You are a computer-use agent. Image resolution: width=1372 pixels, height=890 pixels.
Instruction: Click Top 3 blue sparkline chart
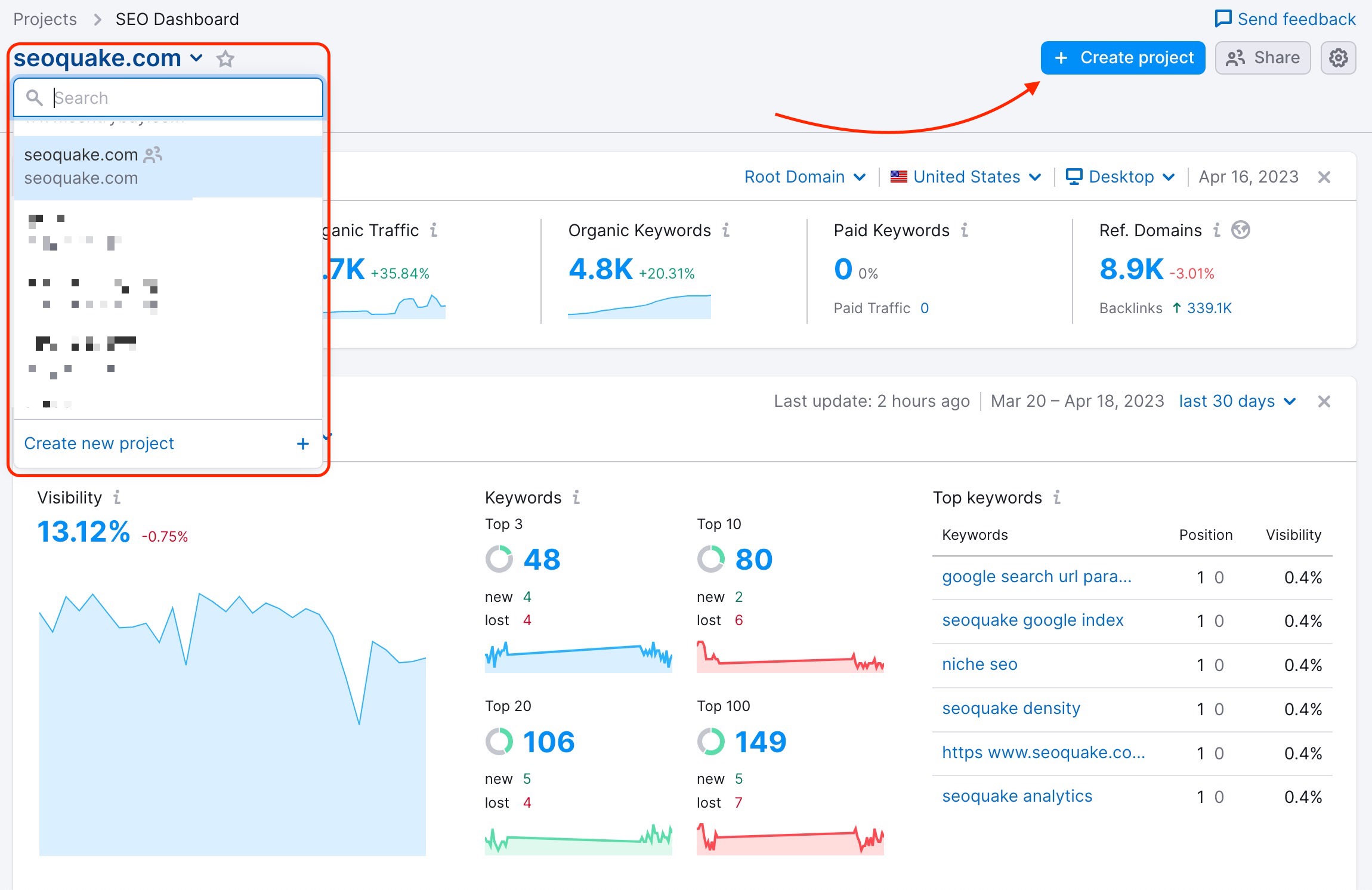[x=578, y=656]
